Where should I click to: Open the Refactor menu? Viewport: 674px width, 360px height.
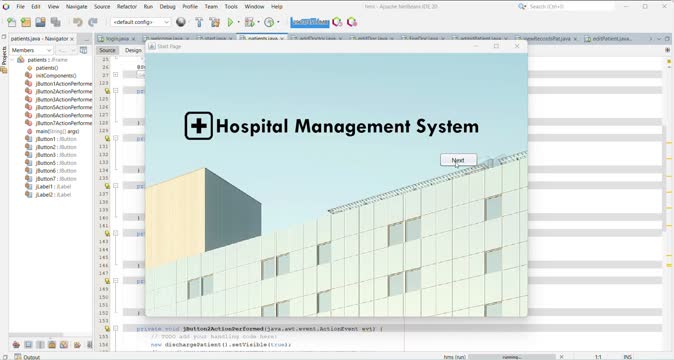[x=127, y=6]
